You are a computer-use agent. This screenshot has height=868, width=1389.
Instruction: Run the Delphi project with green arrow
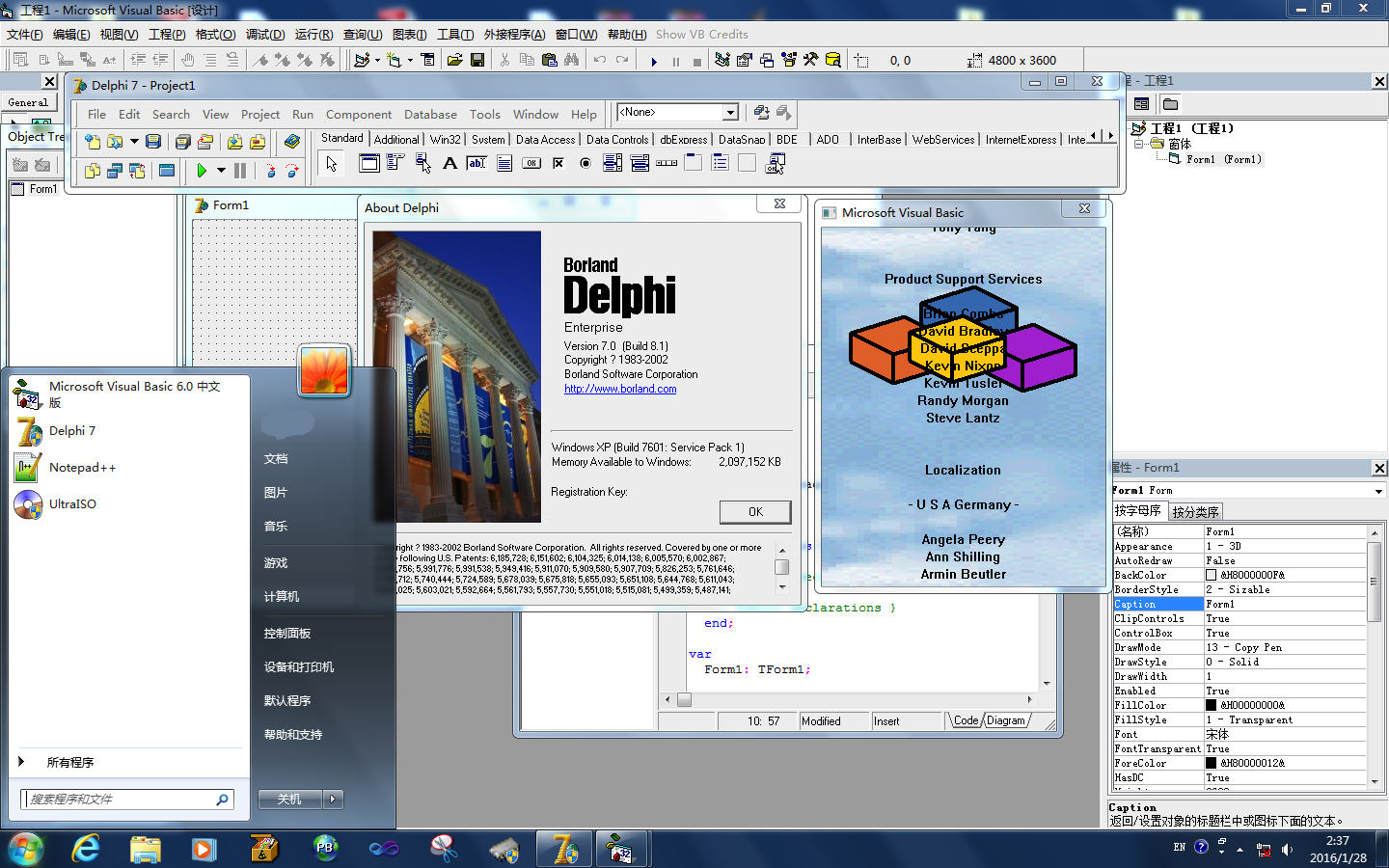pos(202,171)
